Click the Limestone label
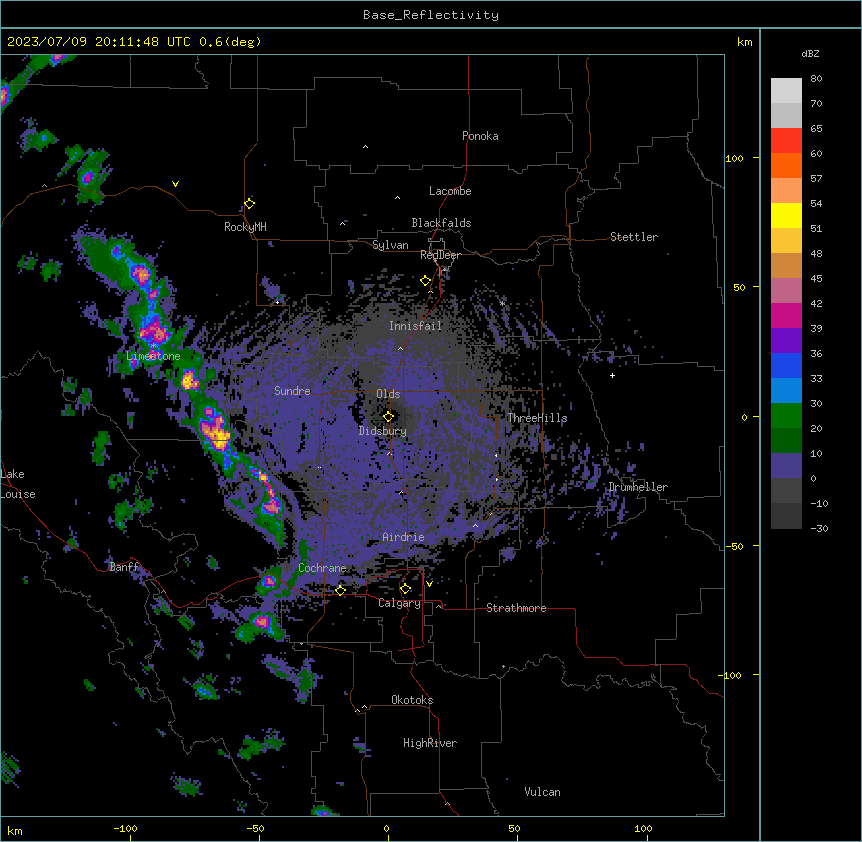862x842 pixels. (153, 356)
